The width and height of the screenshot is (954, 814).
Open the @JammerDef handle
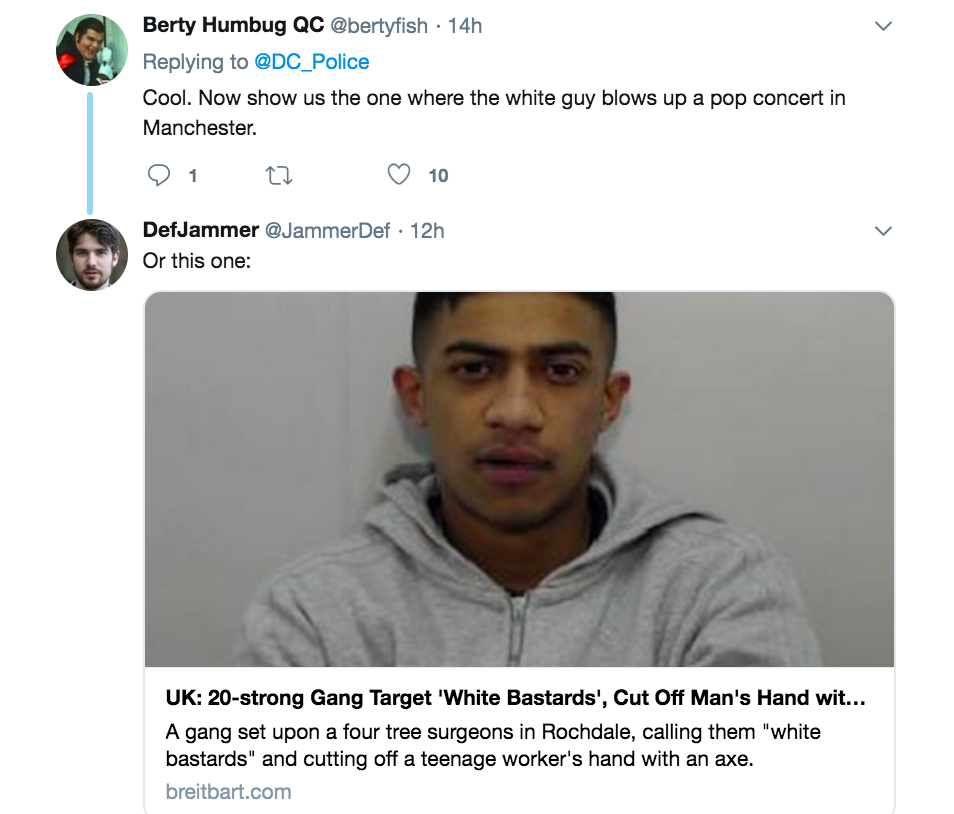[327, 231]
